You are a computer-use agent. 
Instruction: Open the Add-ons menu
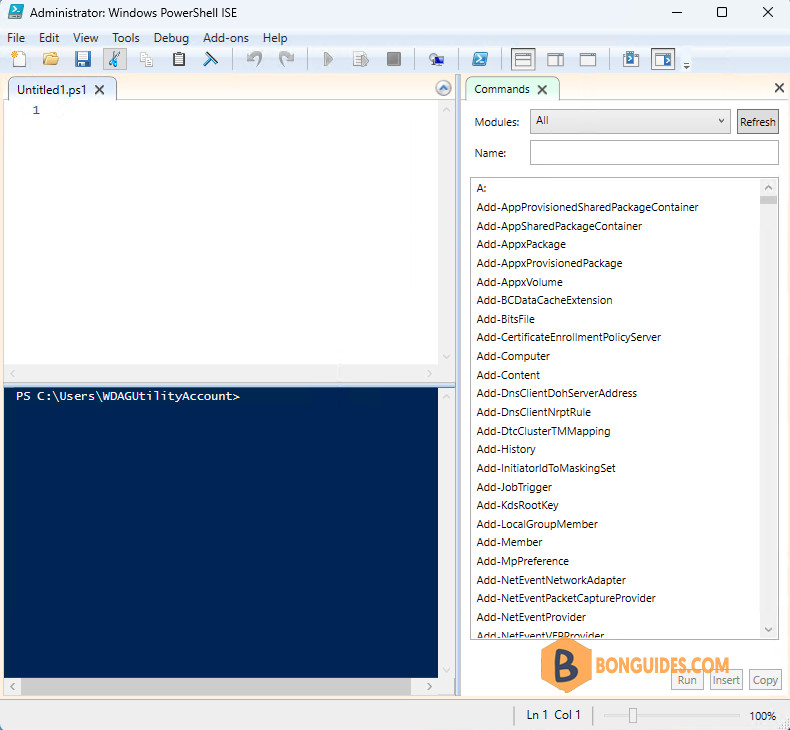226,38
